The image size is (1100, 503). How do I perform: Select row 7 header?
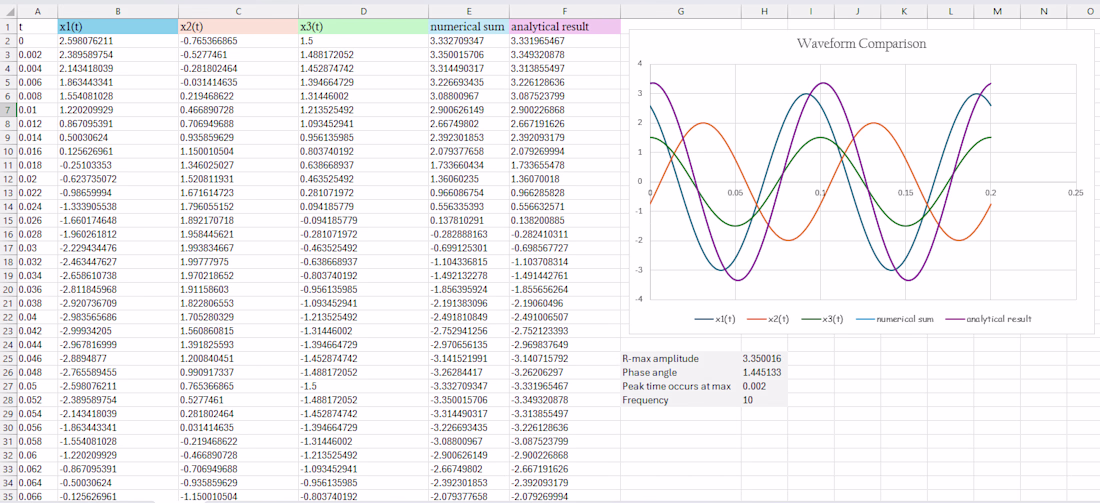[8, 111]
